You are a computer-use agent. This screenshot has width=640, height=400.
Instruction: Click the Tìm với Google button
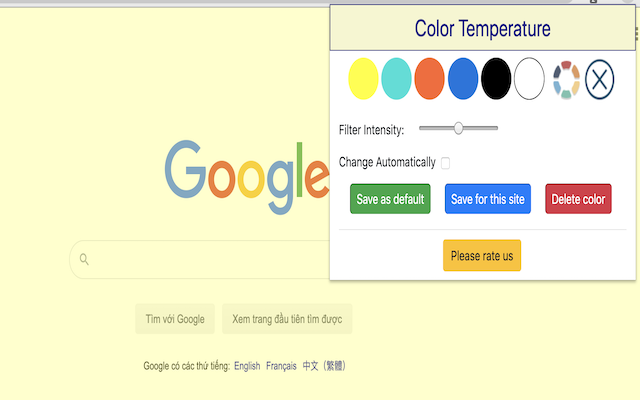pyautogui.click(x=175, y=319)
